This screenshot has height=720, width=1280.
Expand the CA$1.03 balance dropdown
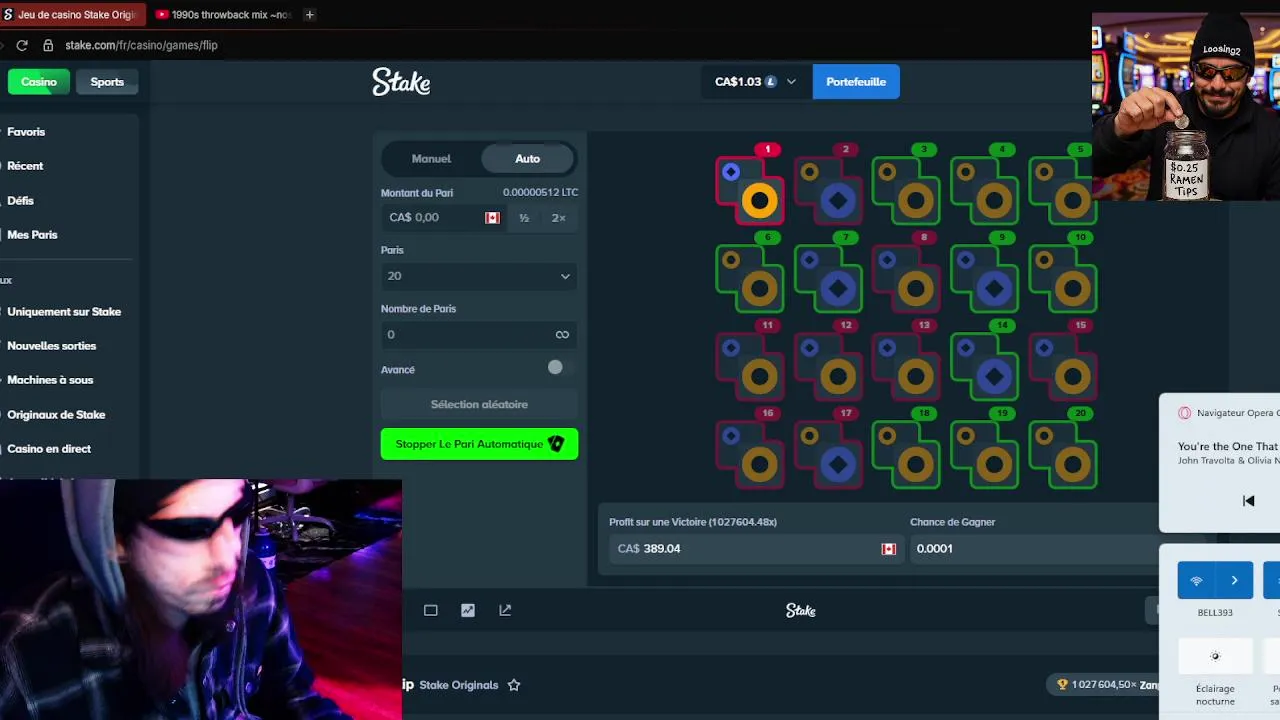click(756, 82)
